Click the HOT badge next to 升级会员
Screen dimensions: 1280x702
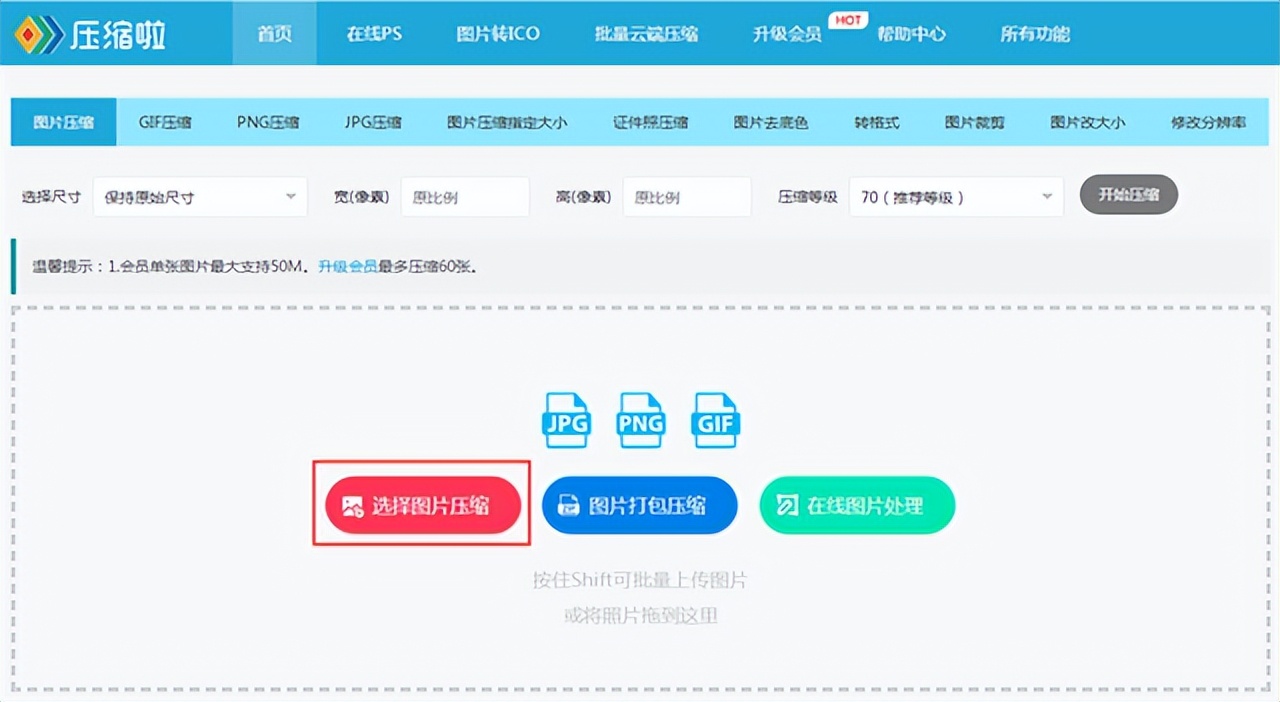point(847,17)
